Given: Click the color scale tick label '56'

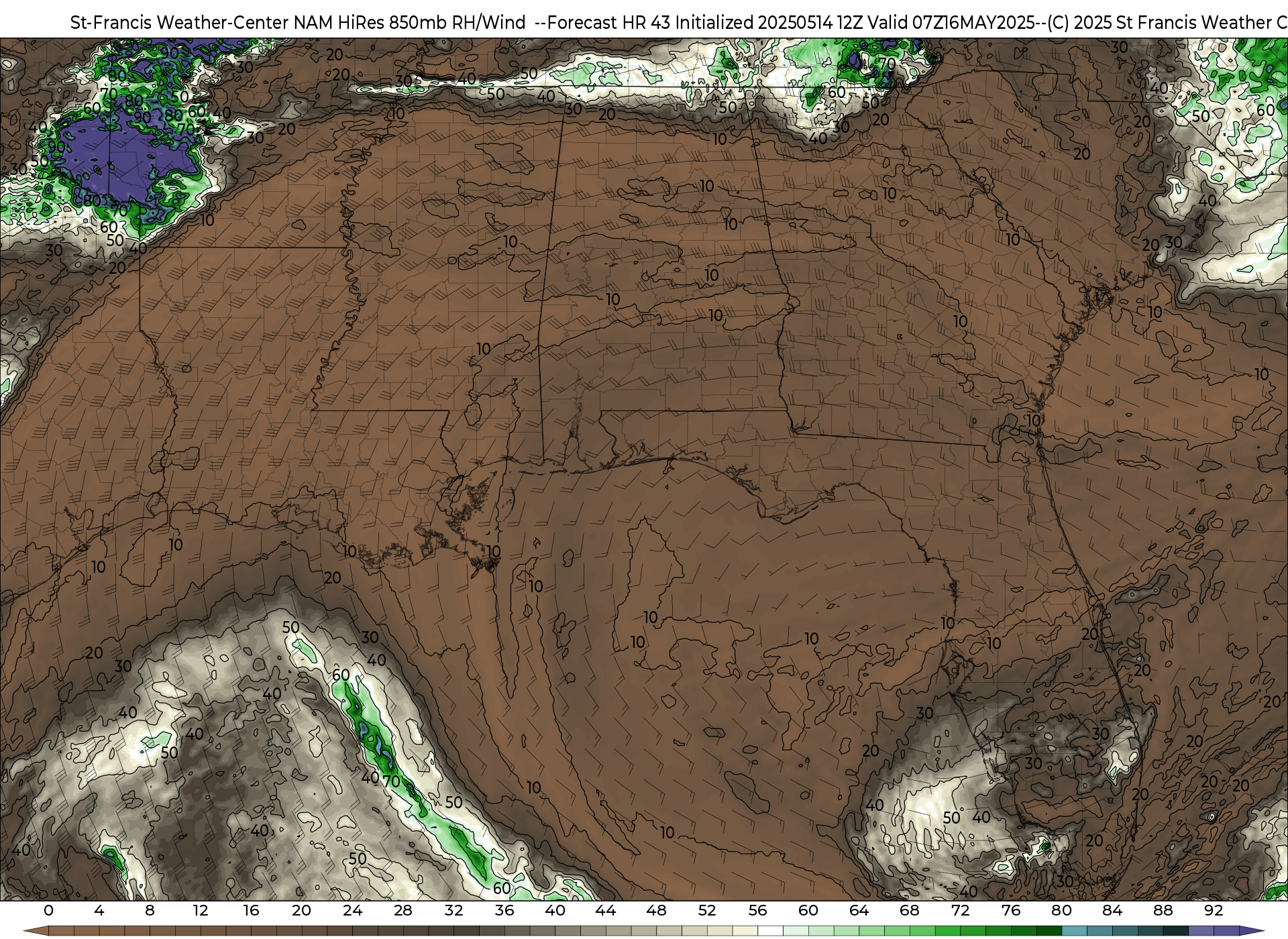Looking at the screenshot, I should [x=758, y=910].
